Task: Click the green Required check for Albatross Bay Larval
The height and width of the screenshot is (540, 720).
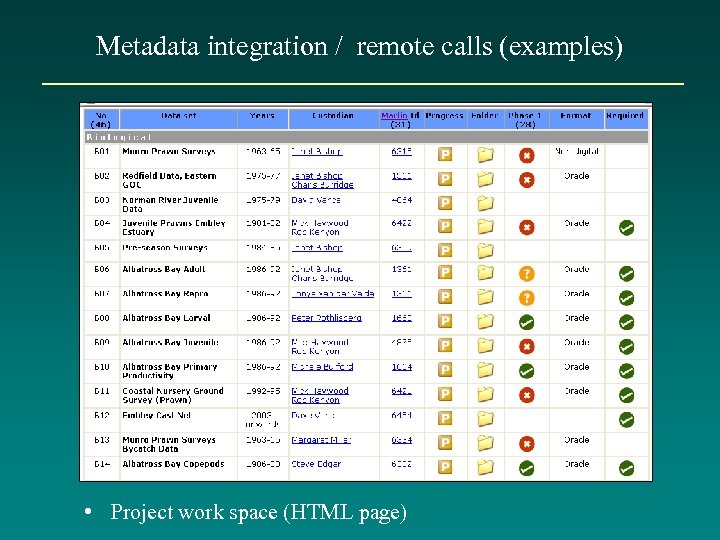Action: 626,322
